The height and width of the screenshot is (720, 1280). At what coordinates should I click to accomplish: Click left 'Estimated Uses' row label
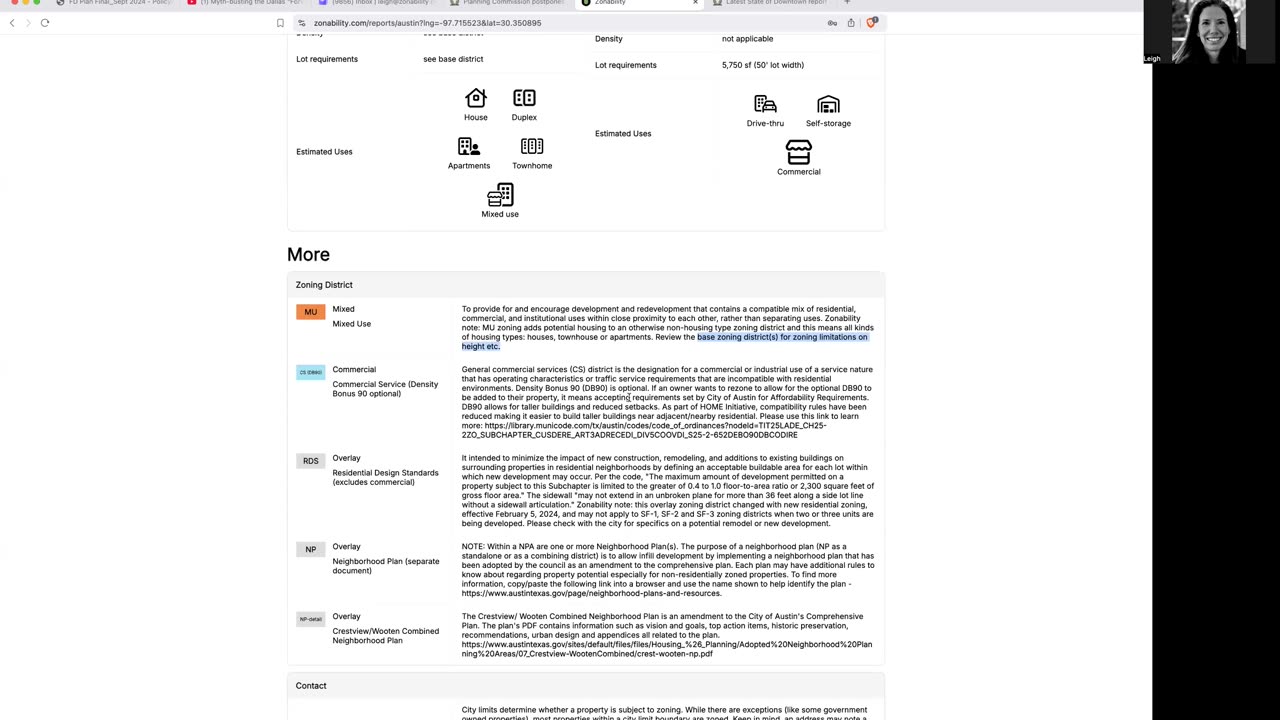coord(324,152)
